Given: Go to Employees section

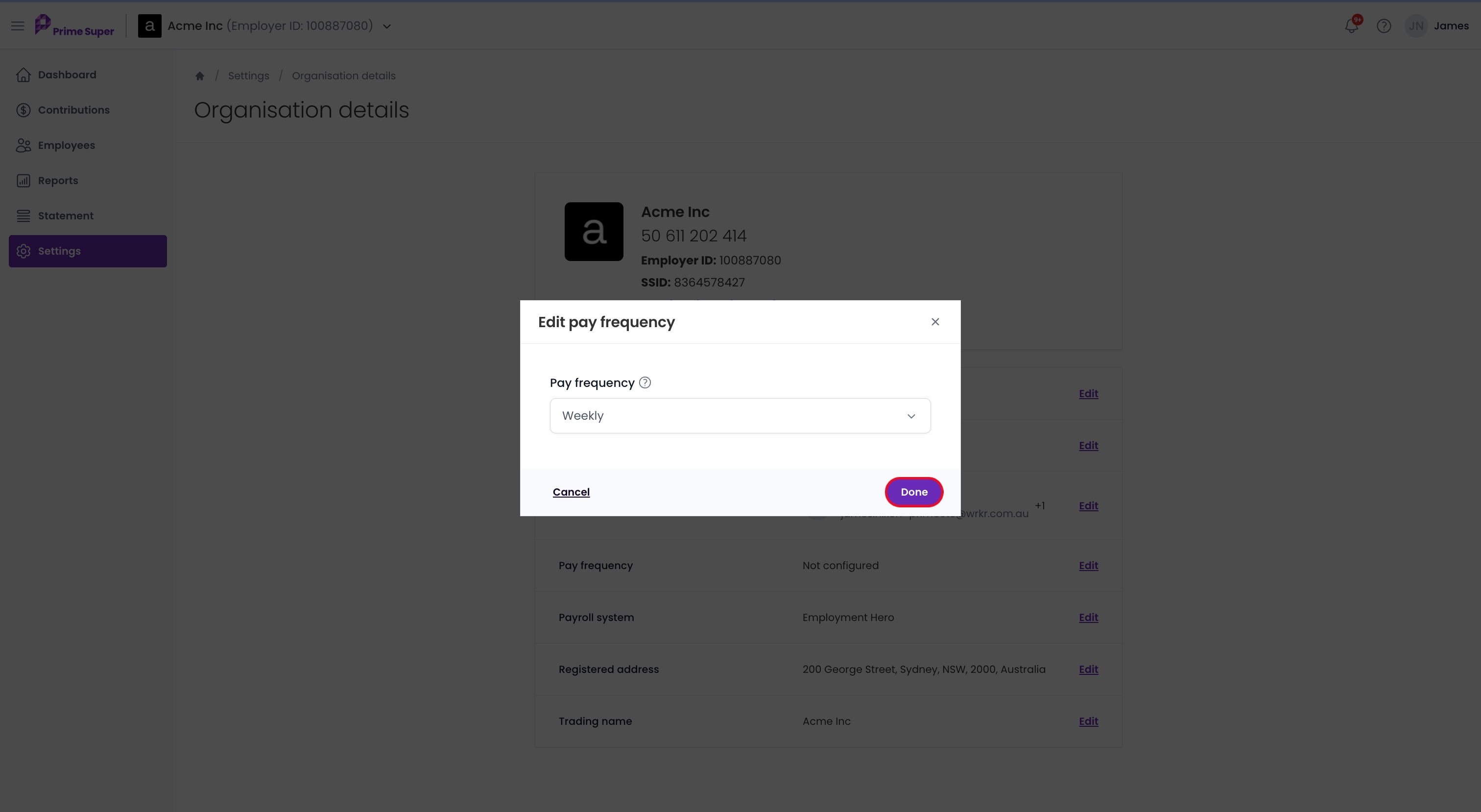Looking at the screenshot, I should coord(87,145).
